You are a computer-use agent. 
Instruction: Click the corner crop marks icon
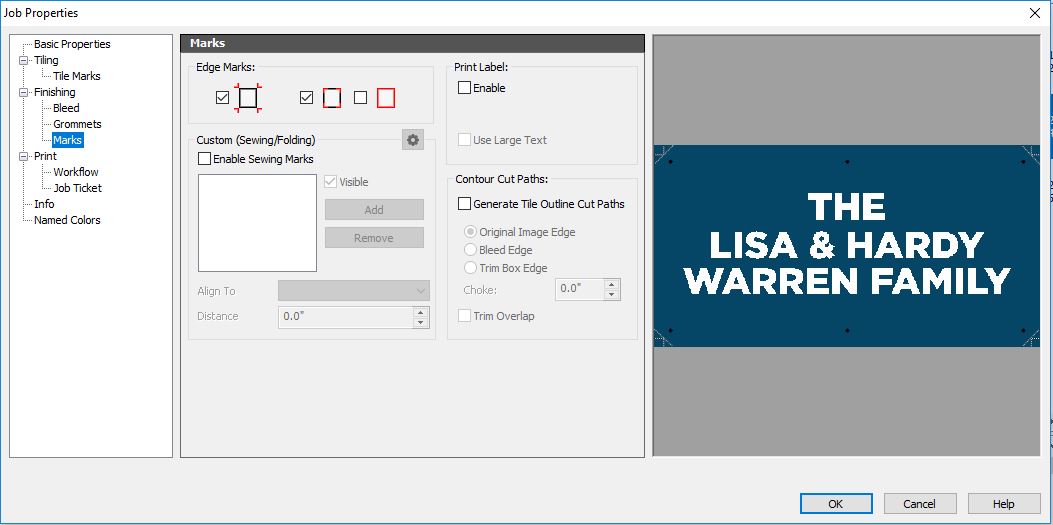pyautogui.click(x=248, y=97)
